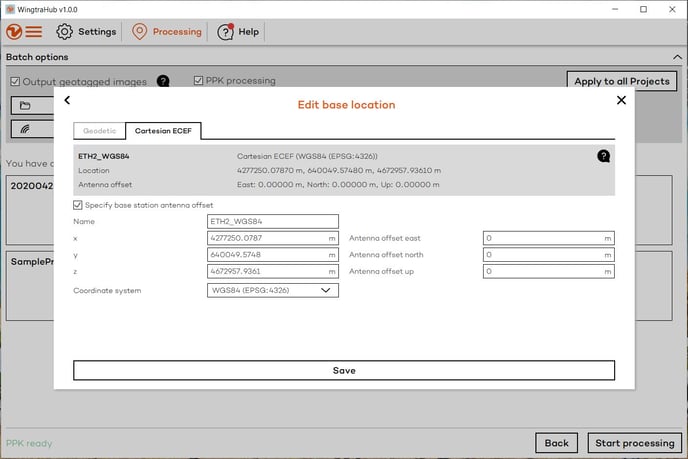The width and height of the screenshot is (688, 459).
Task: Click the help icon beside coordinate info
Action: (x=604, y=156)
